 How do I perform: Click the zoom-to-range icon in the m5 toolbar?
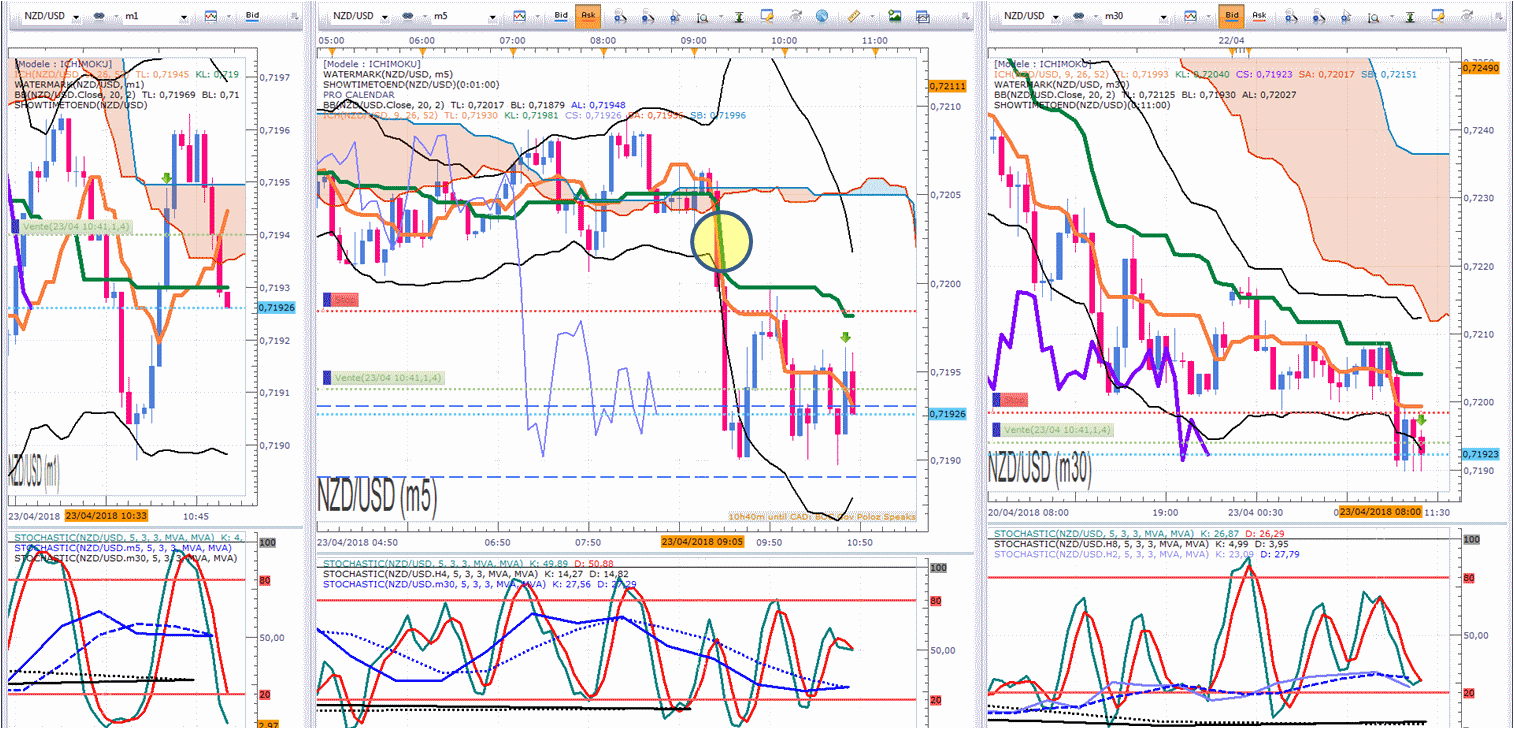point(704,16)
